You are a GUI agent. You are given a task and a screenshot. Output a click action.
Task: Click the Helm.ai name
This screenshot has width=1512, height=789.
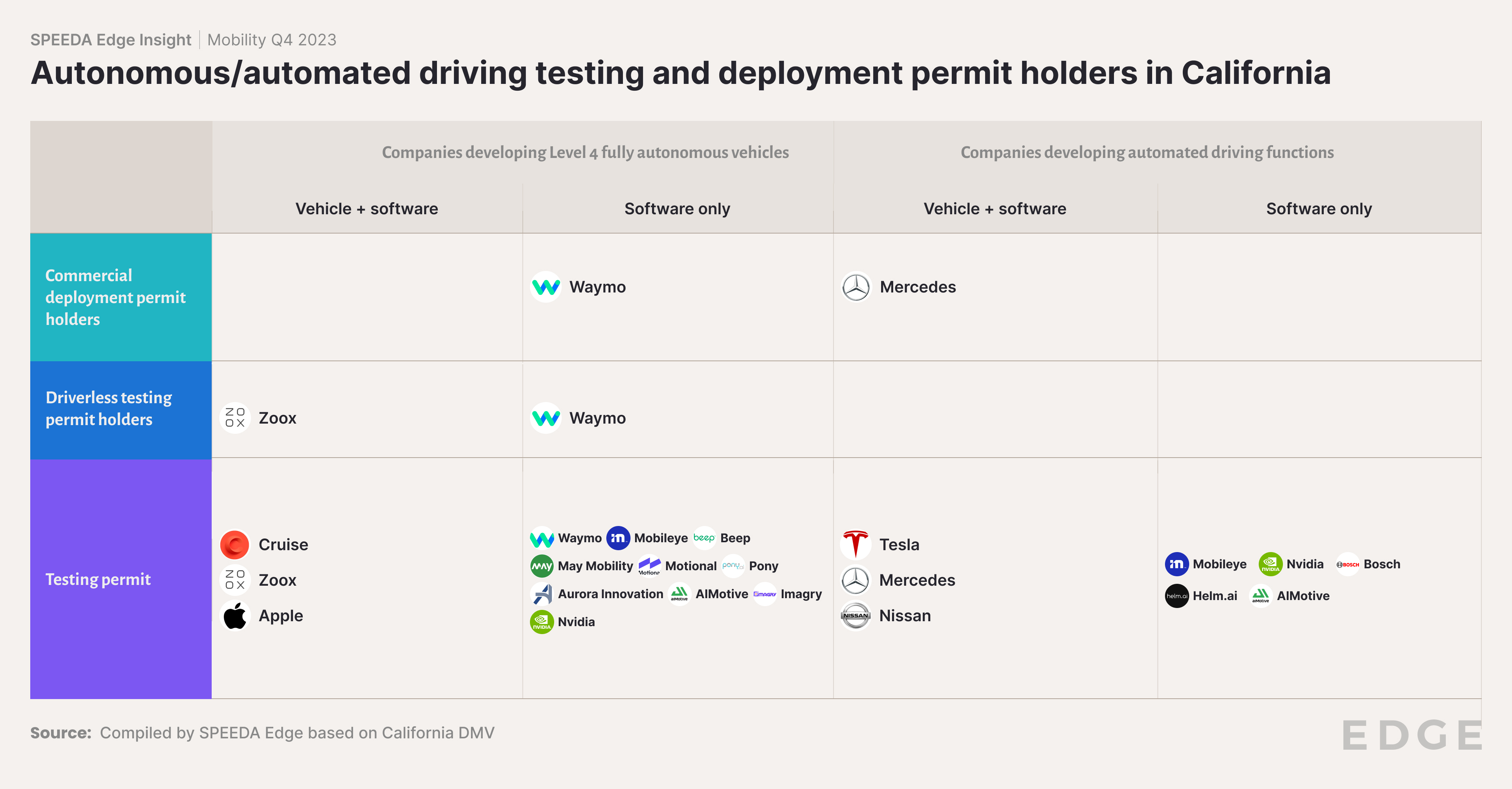point(1215,596)
